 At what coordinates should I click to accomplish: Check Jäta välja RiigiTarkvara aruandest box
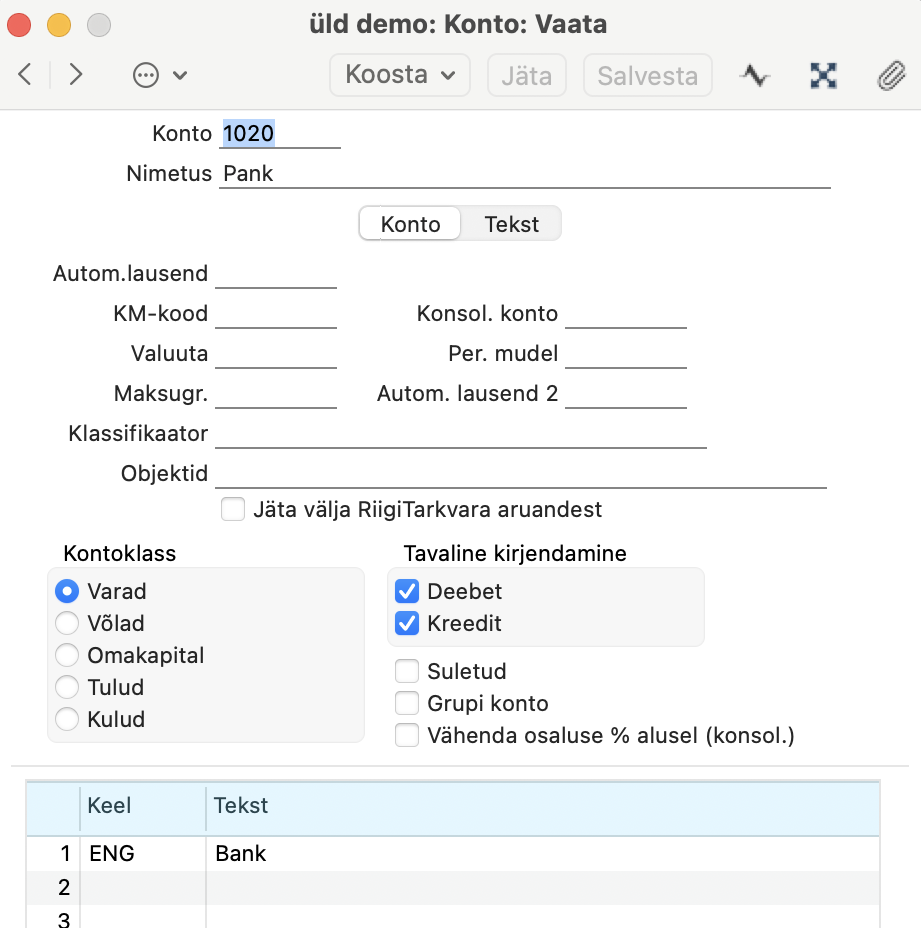233,509
